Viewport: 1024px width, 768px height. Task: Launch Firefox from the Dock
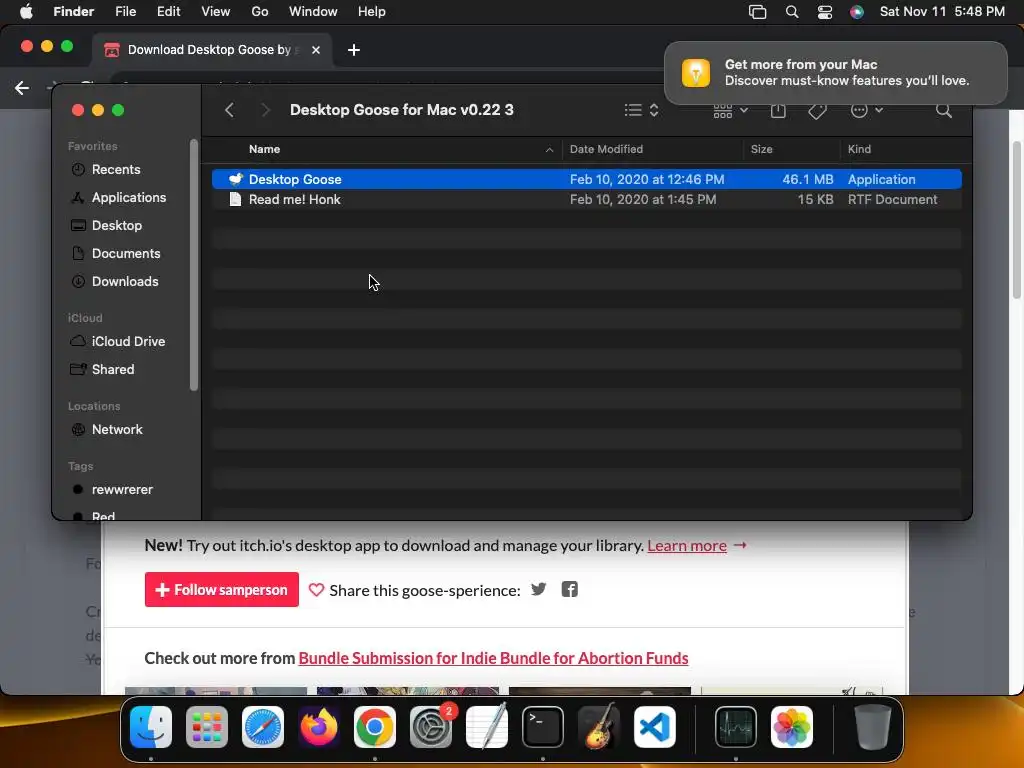coord(319,727)
